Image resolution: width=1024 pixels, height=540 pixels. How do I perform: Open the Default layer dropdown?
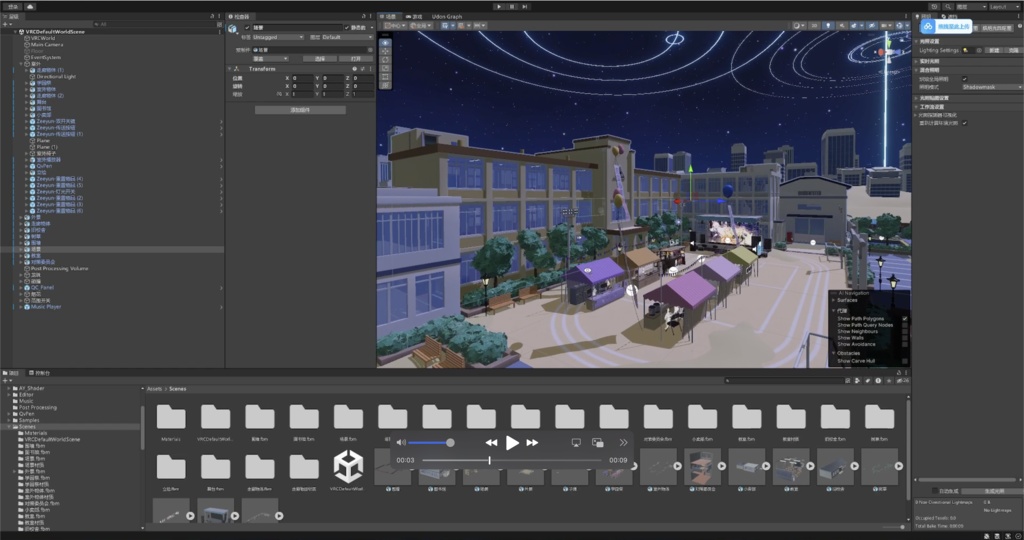pyautogui.click(x=347, y=37)
